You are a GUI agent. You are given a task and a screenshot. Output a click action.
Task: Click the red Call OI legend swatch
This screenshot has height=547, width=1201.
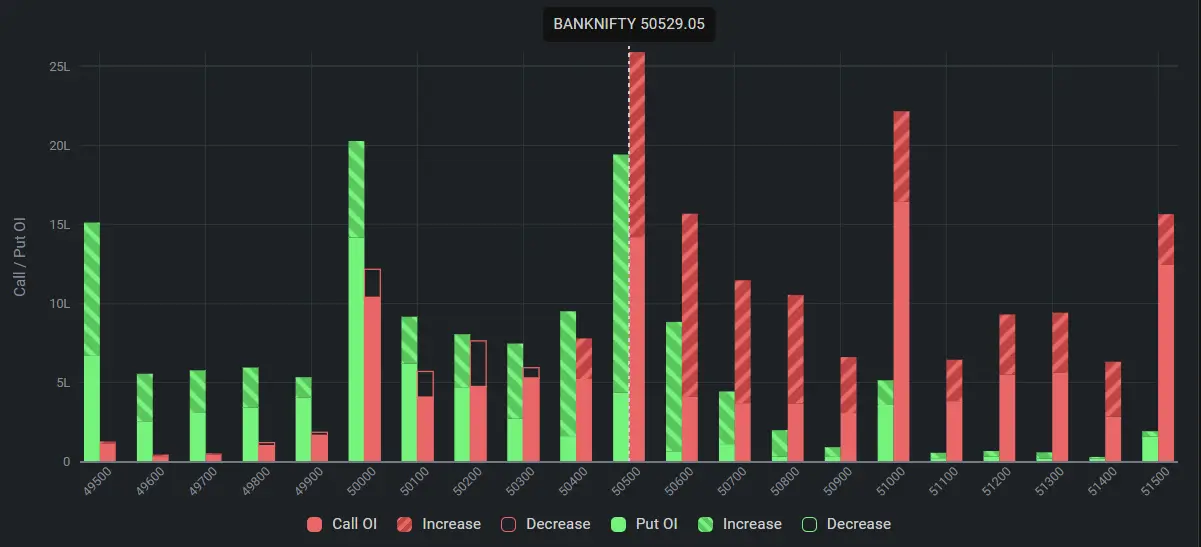click(314, 524)
